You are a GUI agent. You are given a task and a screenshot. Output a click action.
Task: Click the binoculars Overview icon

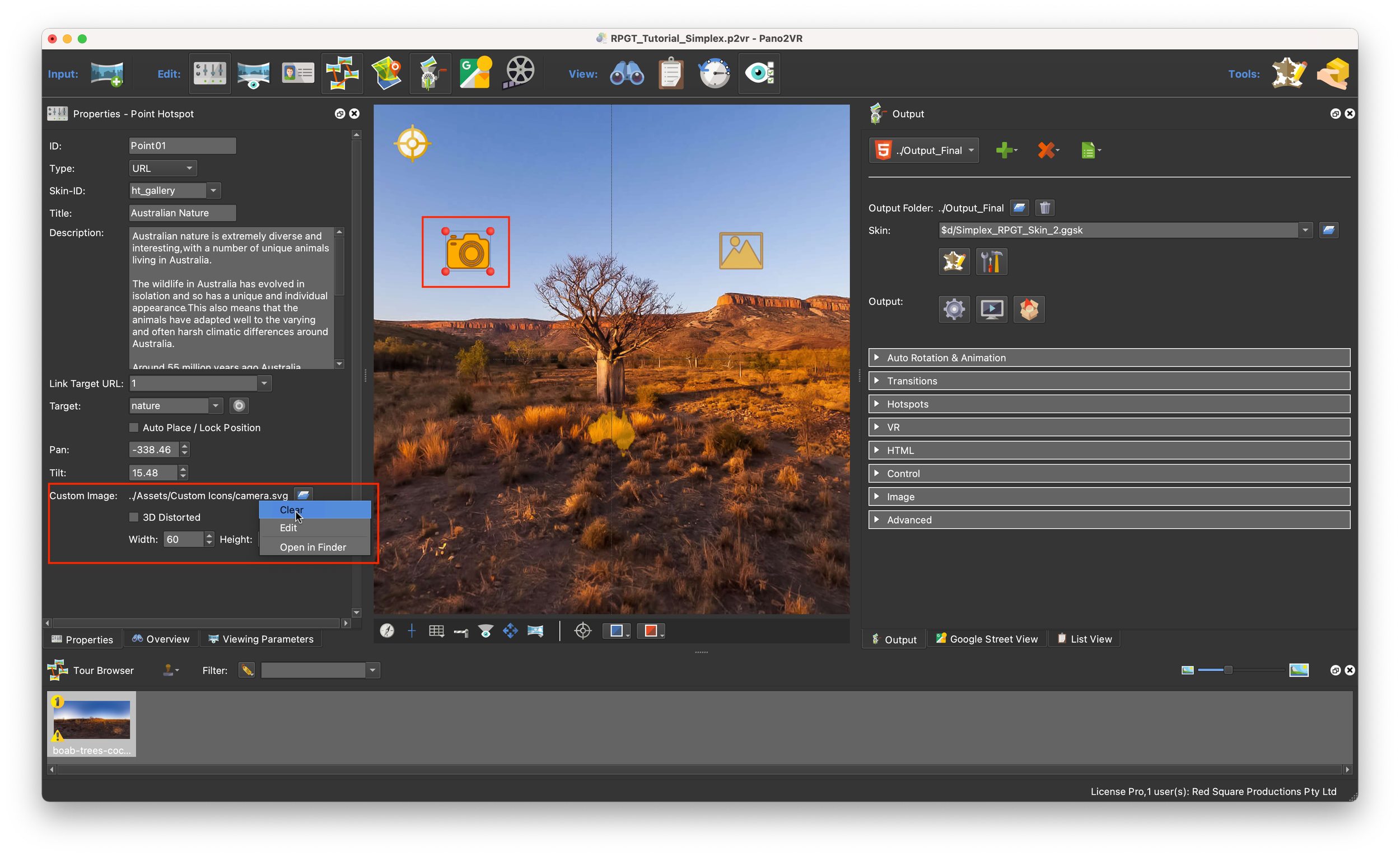(x=627, y=74)
